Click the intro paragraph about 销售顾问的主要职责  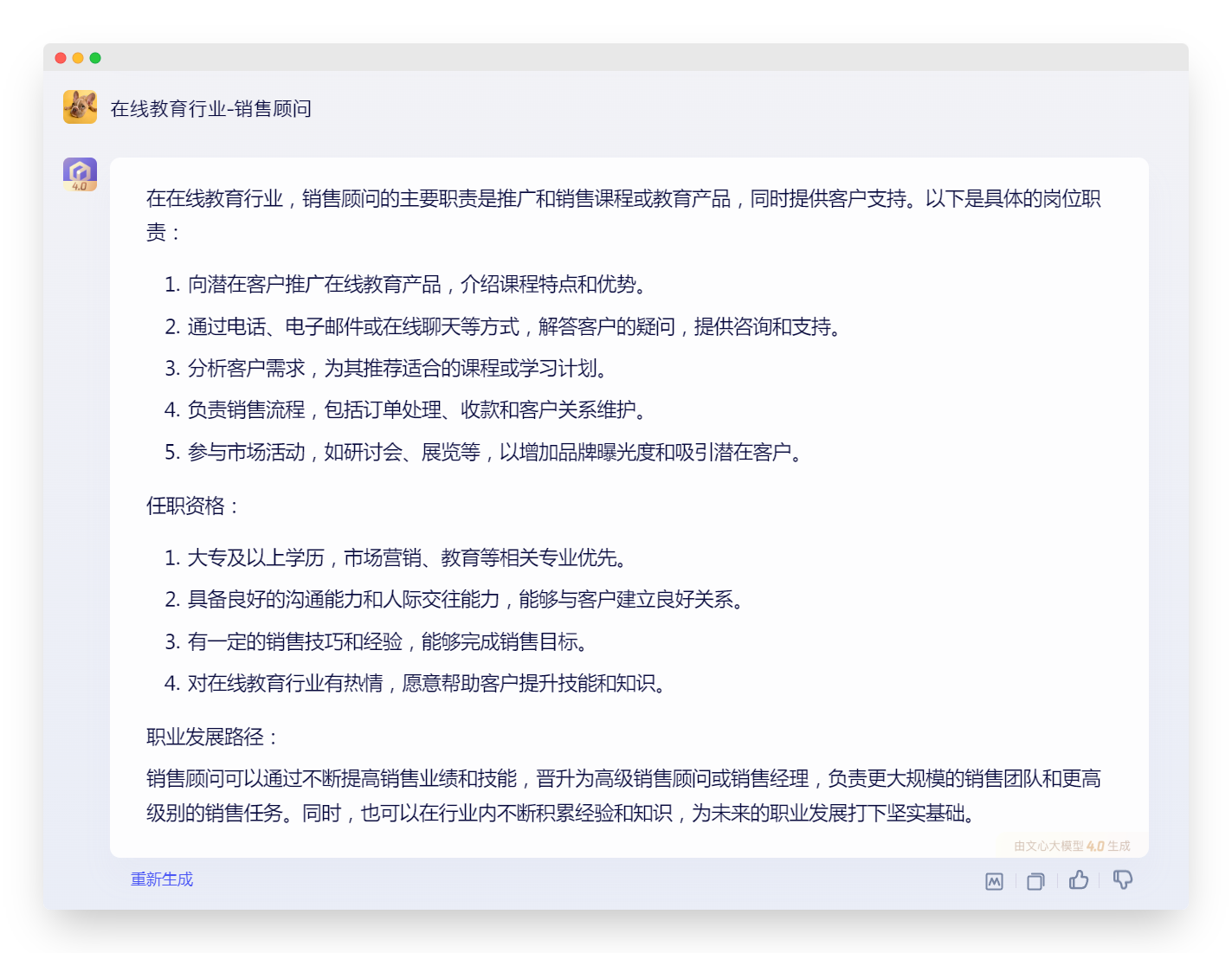click(x=623, y=216)
